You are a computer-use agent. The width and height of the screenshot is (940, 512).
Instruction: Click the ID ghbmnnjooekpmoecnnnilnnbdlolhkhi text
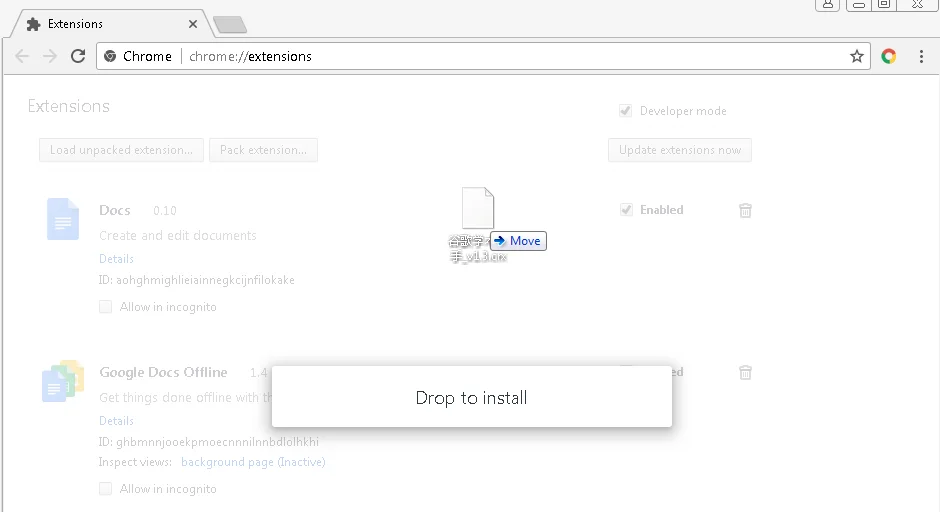pyautogui.click(x=209, y=442)
